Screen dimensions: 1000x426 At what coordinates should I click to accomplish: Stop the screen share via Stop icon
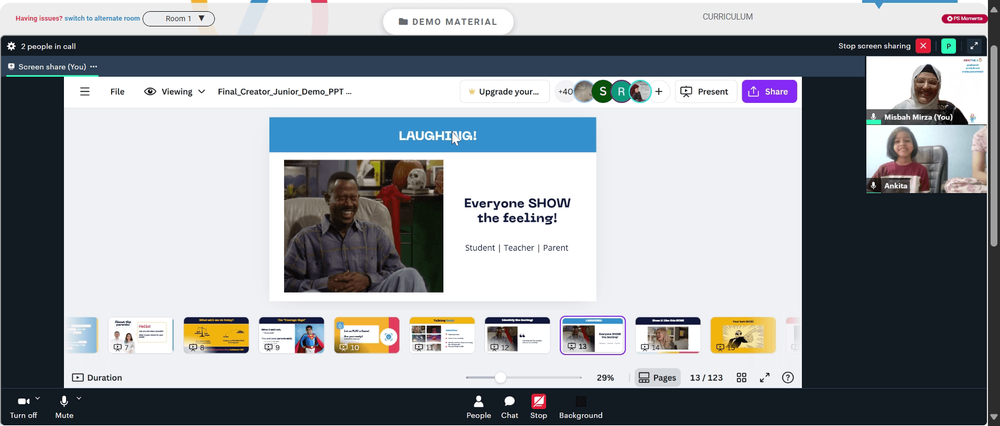point(538,406)
